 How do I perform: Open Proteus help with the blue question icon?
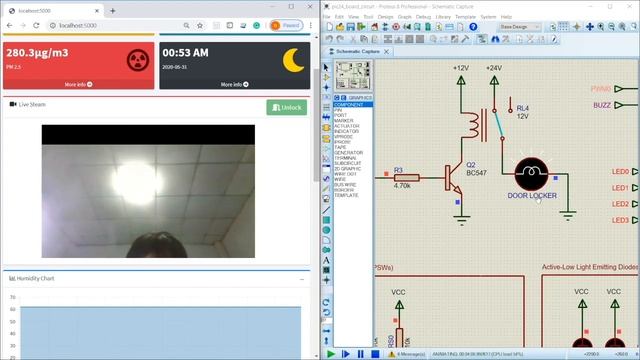point(473,27)
